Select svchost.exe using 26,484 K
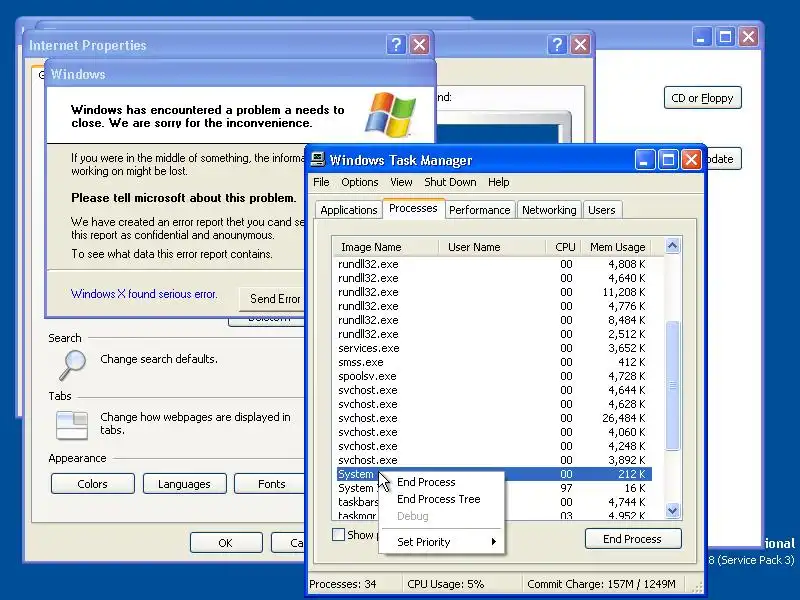Image resolution: width=800 pixels, height=600 pixels. pos(493,418)
